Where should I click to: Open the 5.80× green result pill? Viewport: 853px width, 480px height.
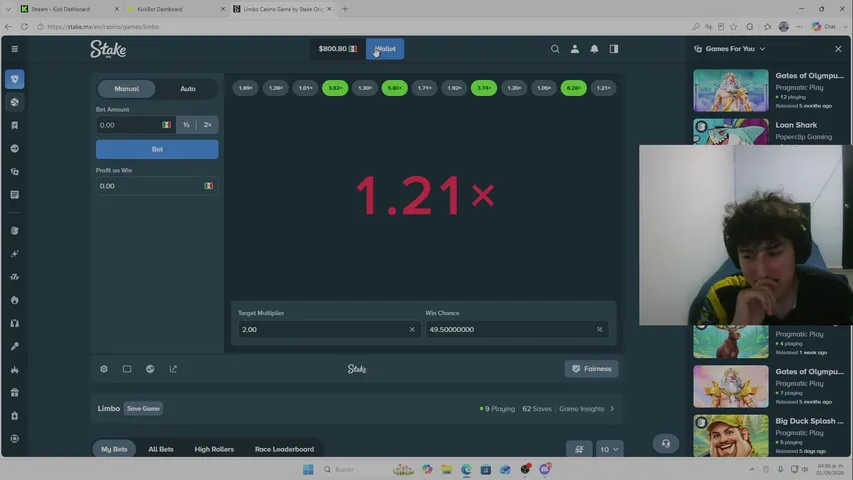394,88
